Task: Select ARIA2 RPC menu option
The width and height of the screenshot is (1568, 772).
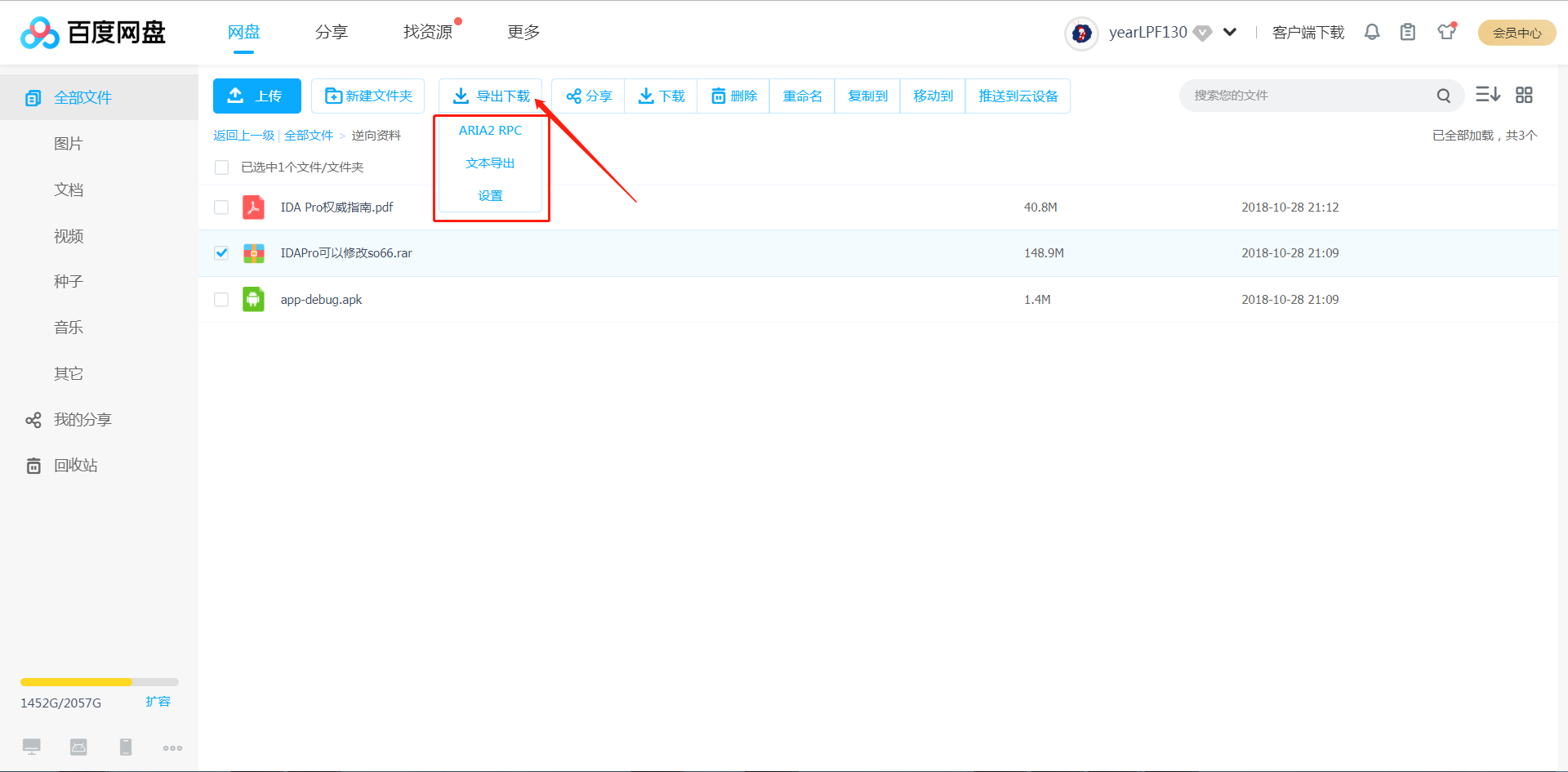Action: tap(490, 131)
